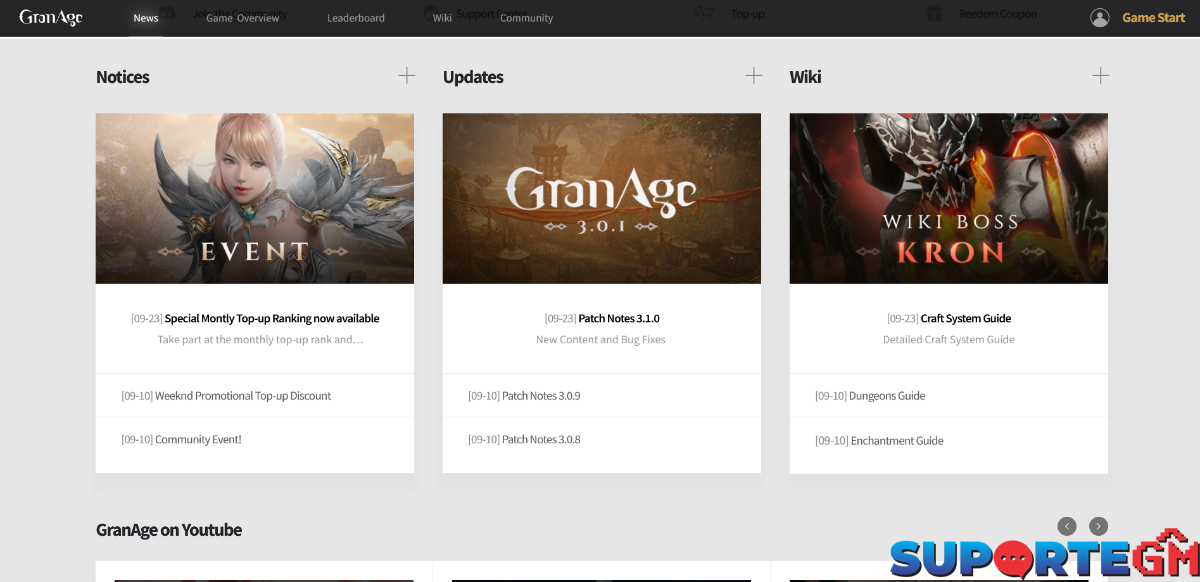Open the Game Overview menu
The image size is (1200, 582).
click(243, 18)
